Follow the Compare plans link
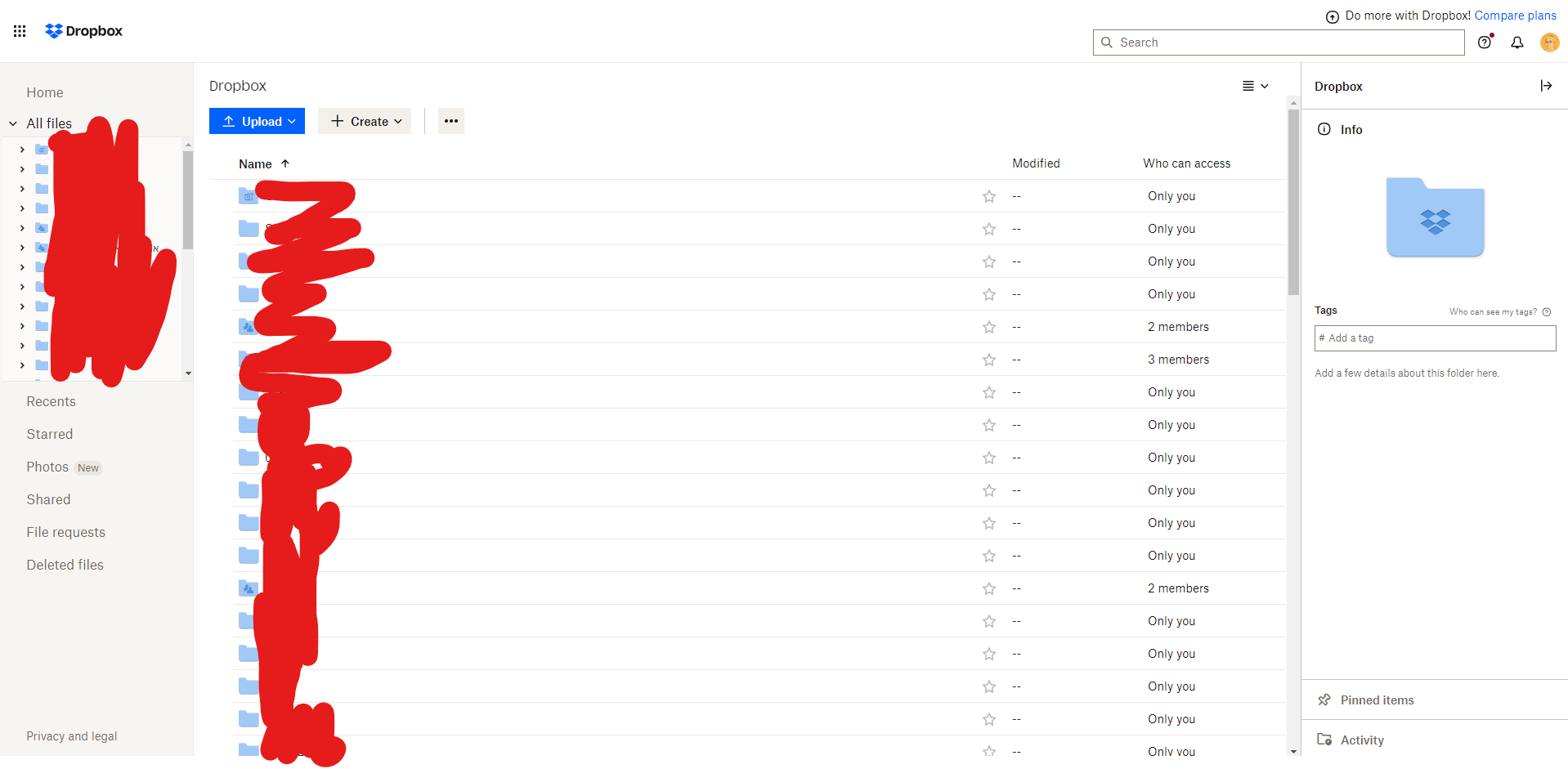Image resolution: width=1568 pixels, height=769 pixels. (x=1515, y=16)
